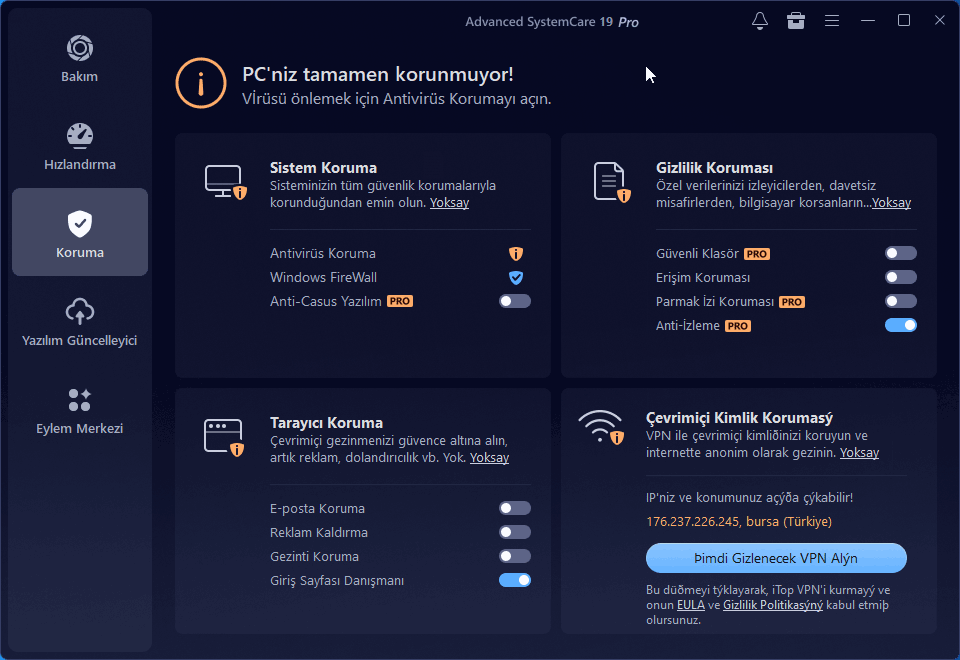This screenshot has height=660, width=960.
Task: Click the Sistem Koruma monitor icon
Action: tap(225, 182)
